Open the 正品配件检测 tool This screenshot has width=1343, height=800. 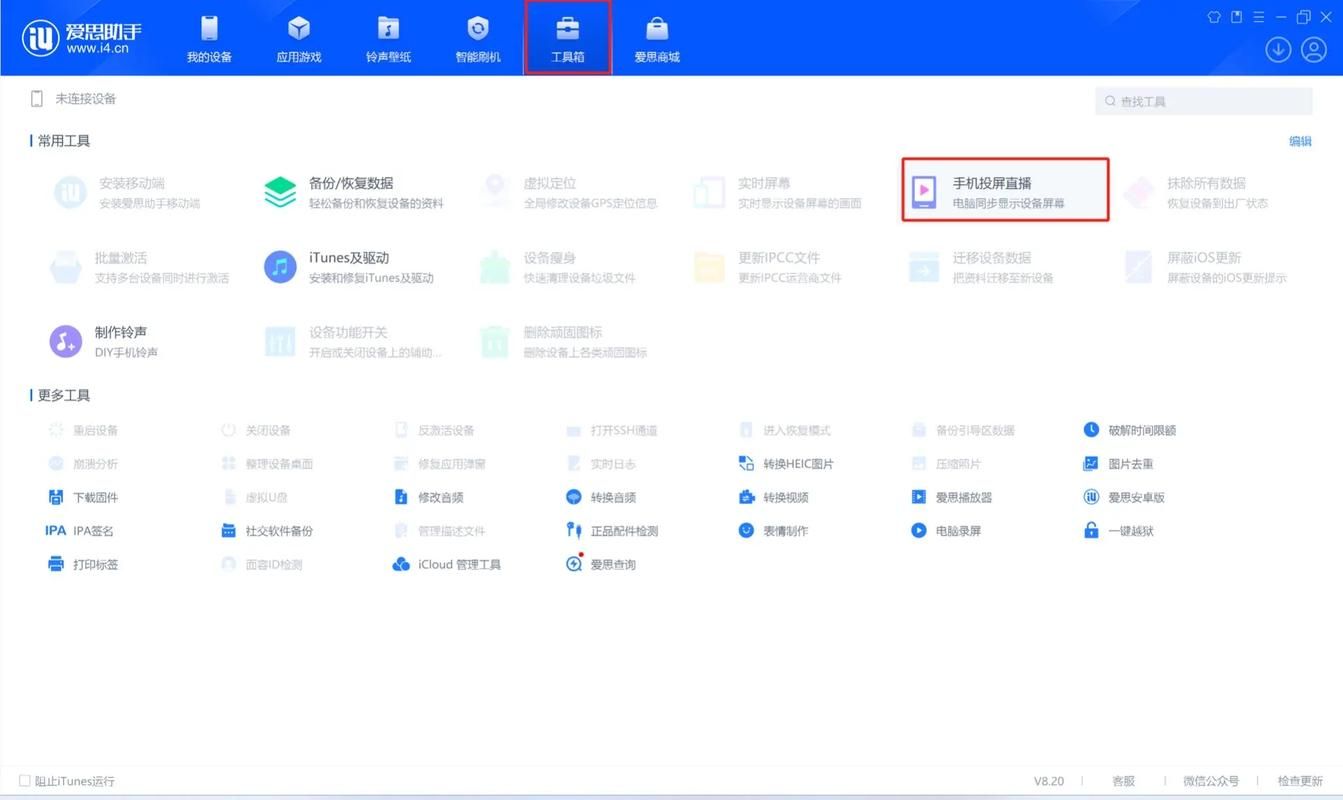tap(612, 531)
